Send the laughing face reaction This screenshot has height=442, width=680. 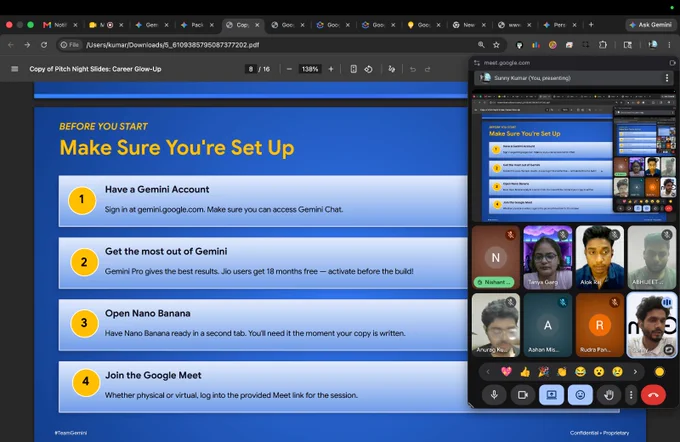coord(580,372)
